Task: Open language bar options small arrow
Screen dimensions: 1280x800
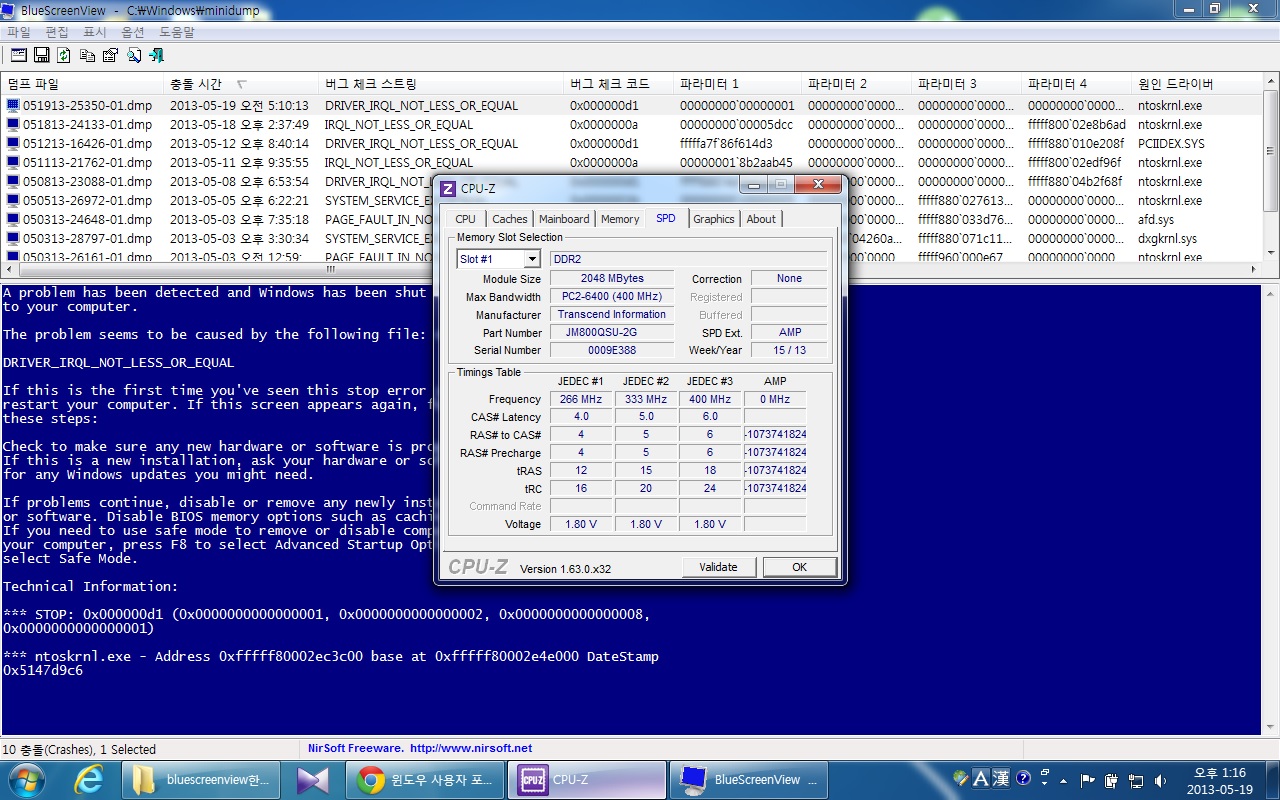Action: coord(1045,783)
